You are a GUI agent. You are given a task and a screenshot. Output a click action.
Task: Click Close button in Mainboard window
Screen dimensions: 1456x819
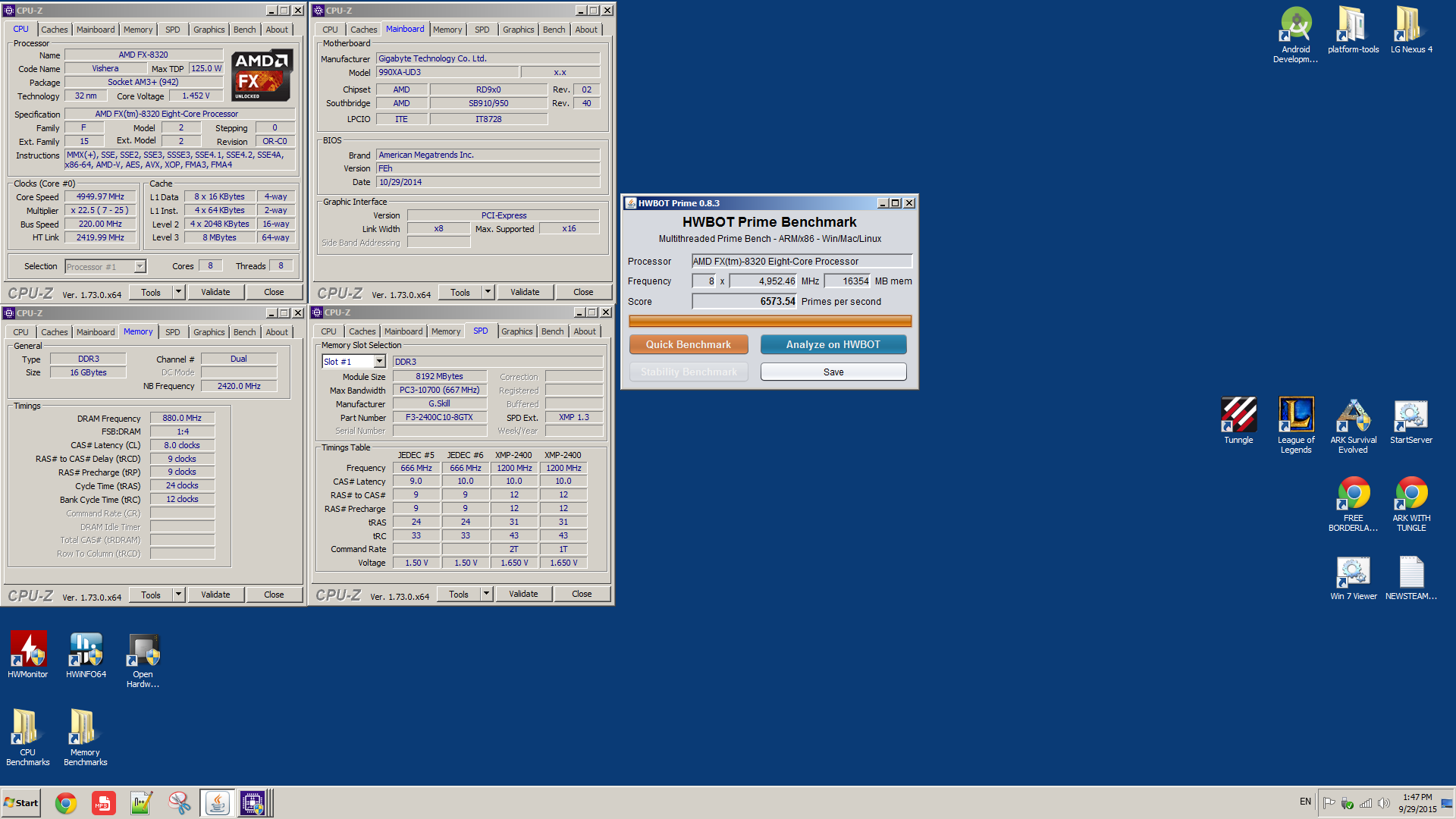(583, 292)
